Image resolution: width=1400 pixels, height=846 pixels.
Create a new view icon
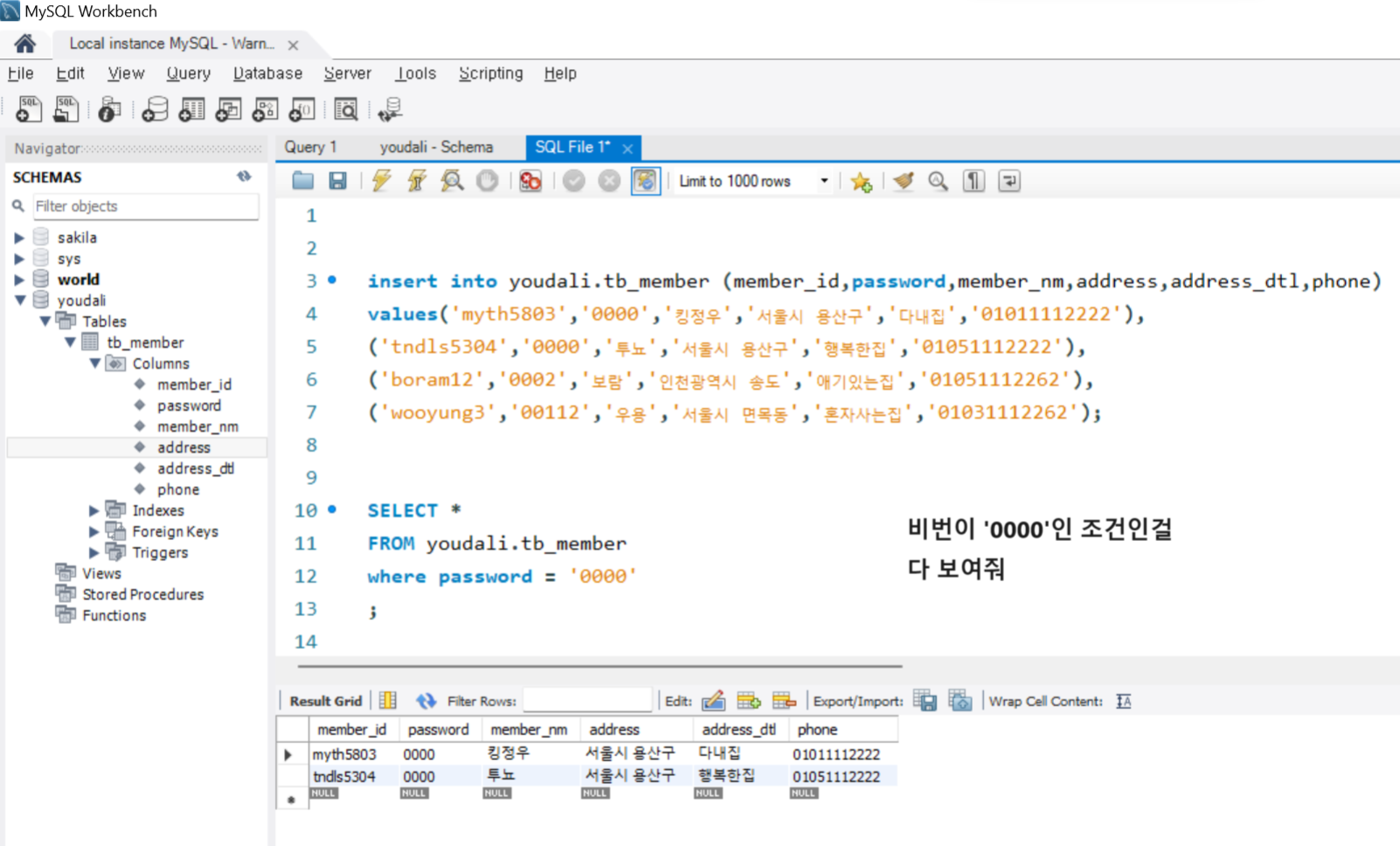[x=228, y=109]
